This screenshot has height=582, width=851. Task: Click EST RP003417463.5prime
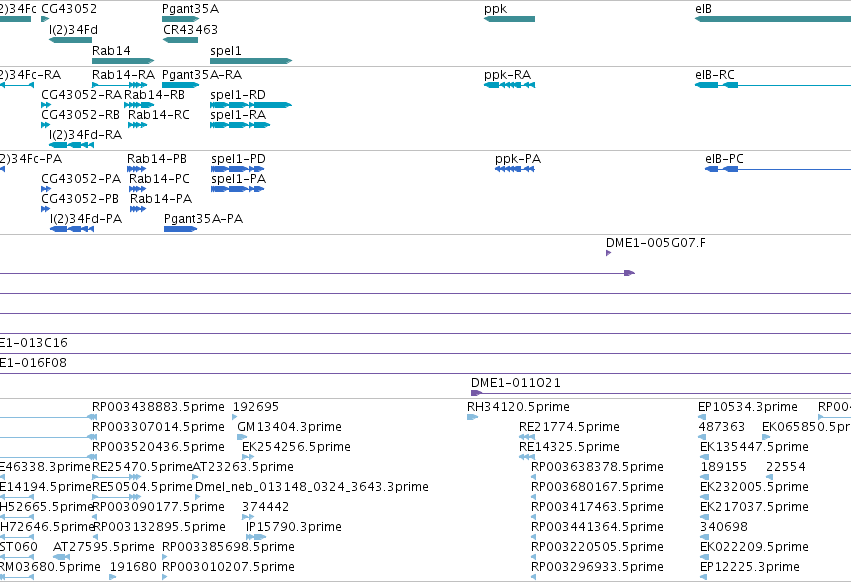point(534,517)
